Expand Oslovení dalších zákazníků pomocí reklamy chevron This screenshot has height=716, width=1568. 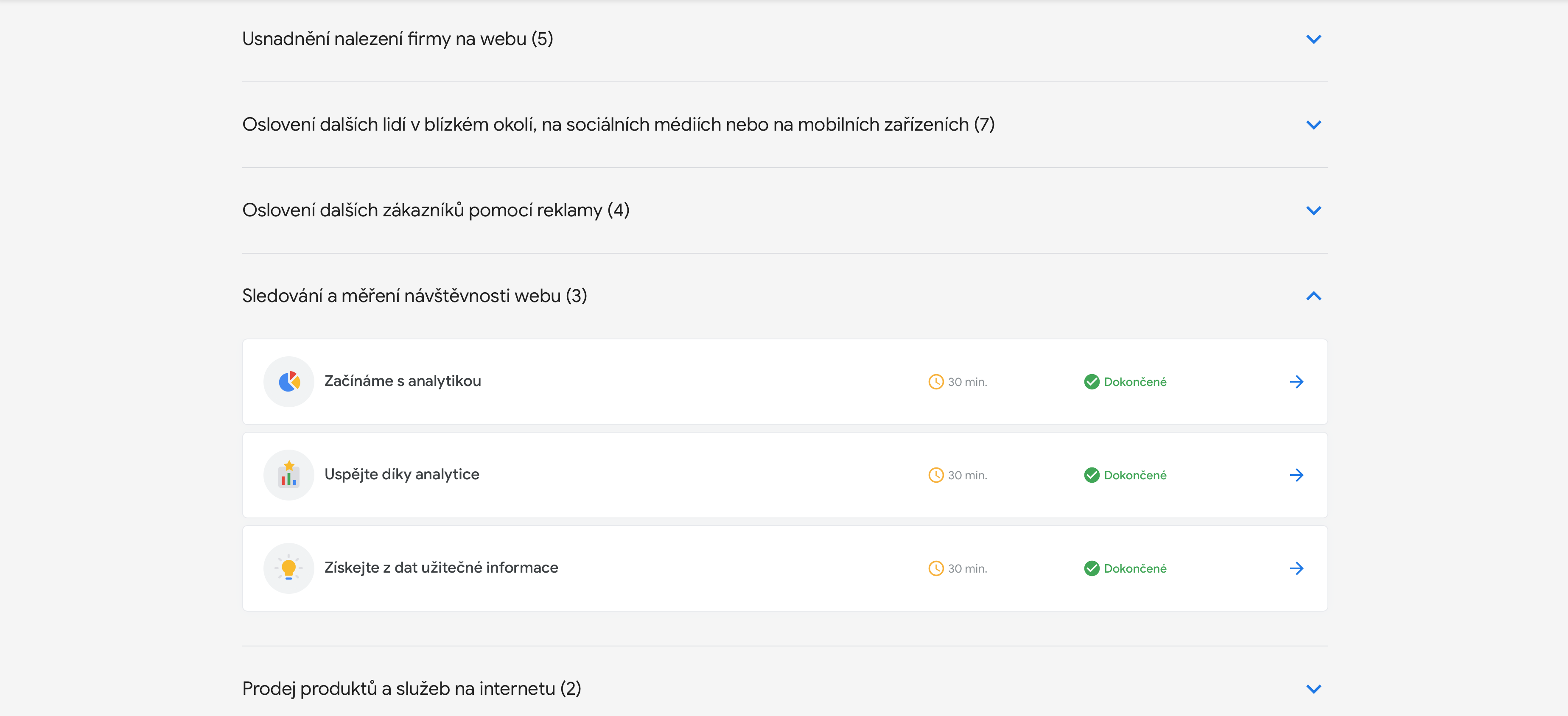pyautogui.click(x=1313, y=211)
